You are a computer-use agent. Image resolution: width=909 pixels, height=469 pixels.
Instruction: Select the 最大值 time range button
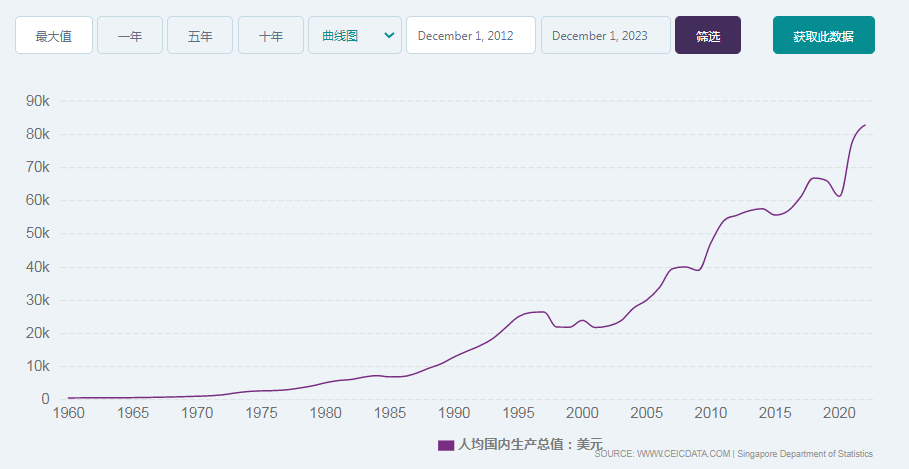pos(54,35)
